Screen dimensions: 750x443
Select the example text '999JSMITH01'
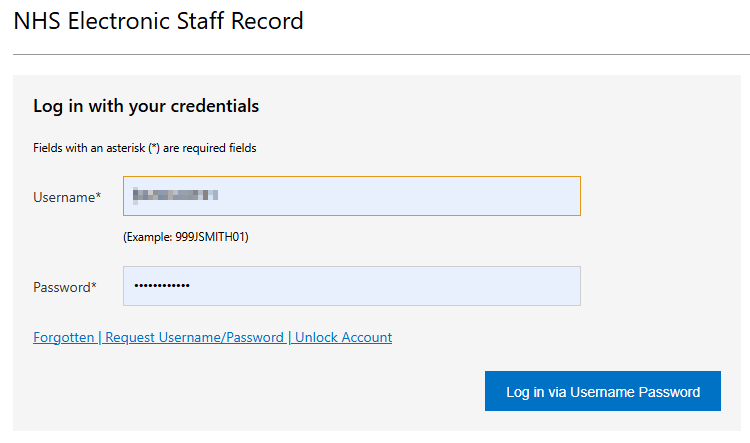coord(210,237)
